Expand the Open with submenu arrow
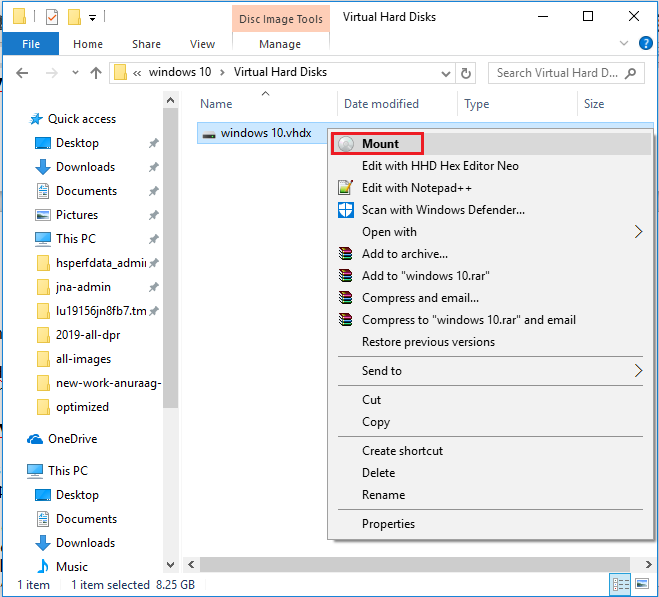Viewport: 659px width, 597px height. coord(638,232)
